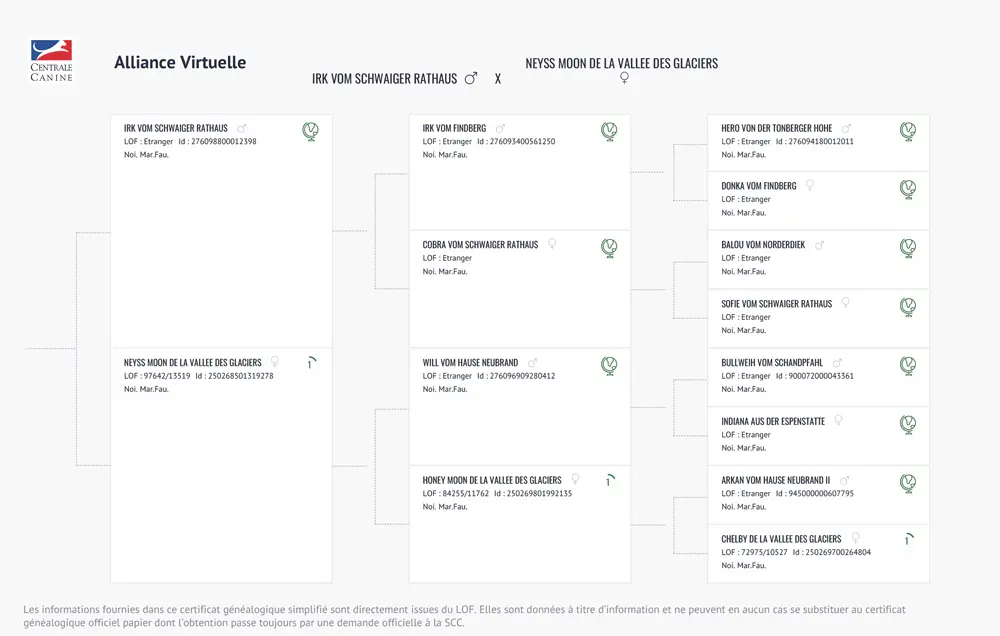Click rating icon on NEYSS MOON card in first column

[311, 362]
